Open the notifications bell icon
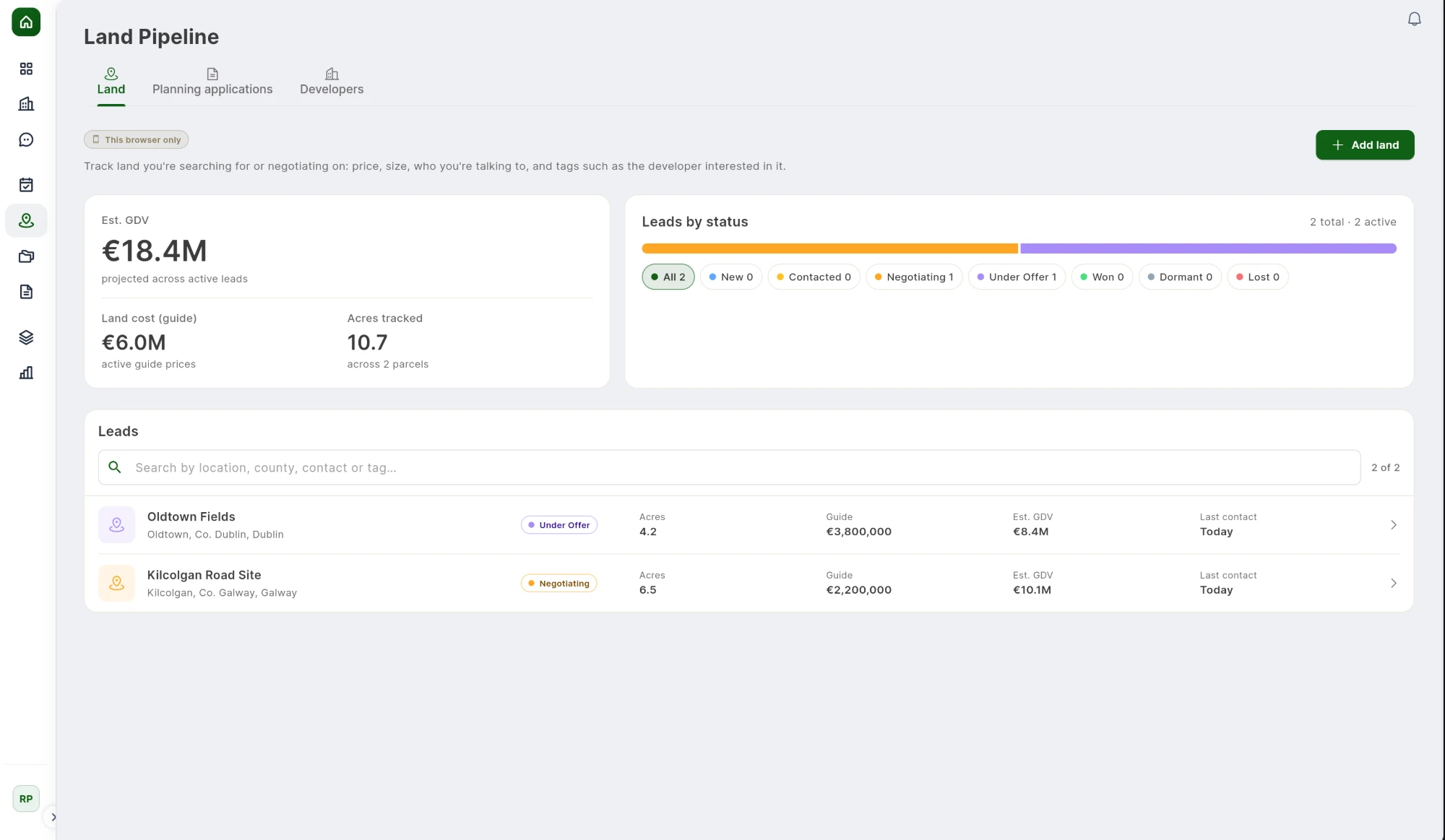This screenshot has width=1445, height=840. coord(1414,20)
